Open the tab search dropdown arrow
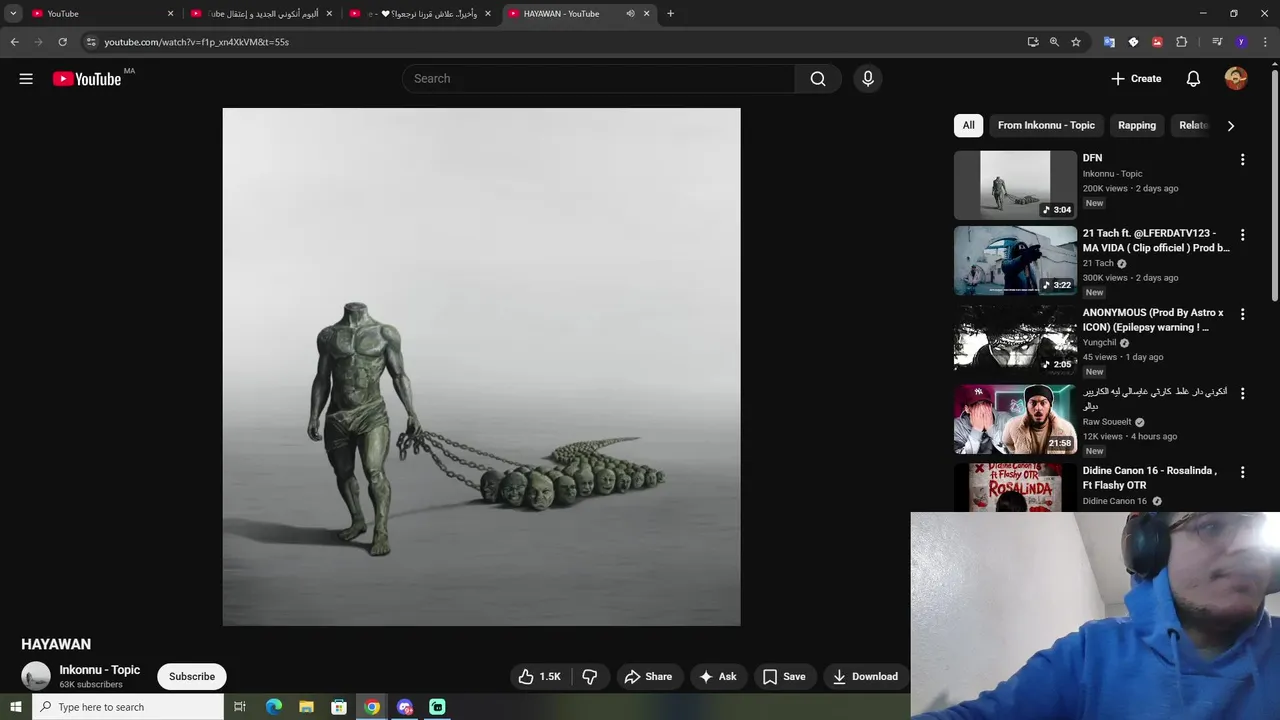Viewport: 1280px width, 720px height. (x=13, y=14)
